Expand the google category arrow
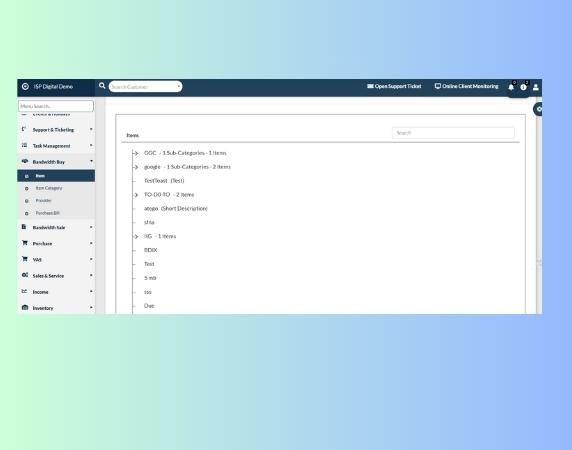Viewport: 572px width, 450px height. coord(136,167)
